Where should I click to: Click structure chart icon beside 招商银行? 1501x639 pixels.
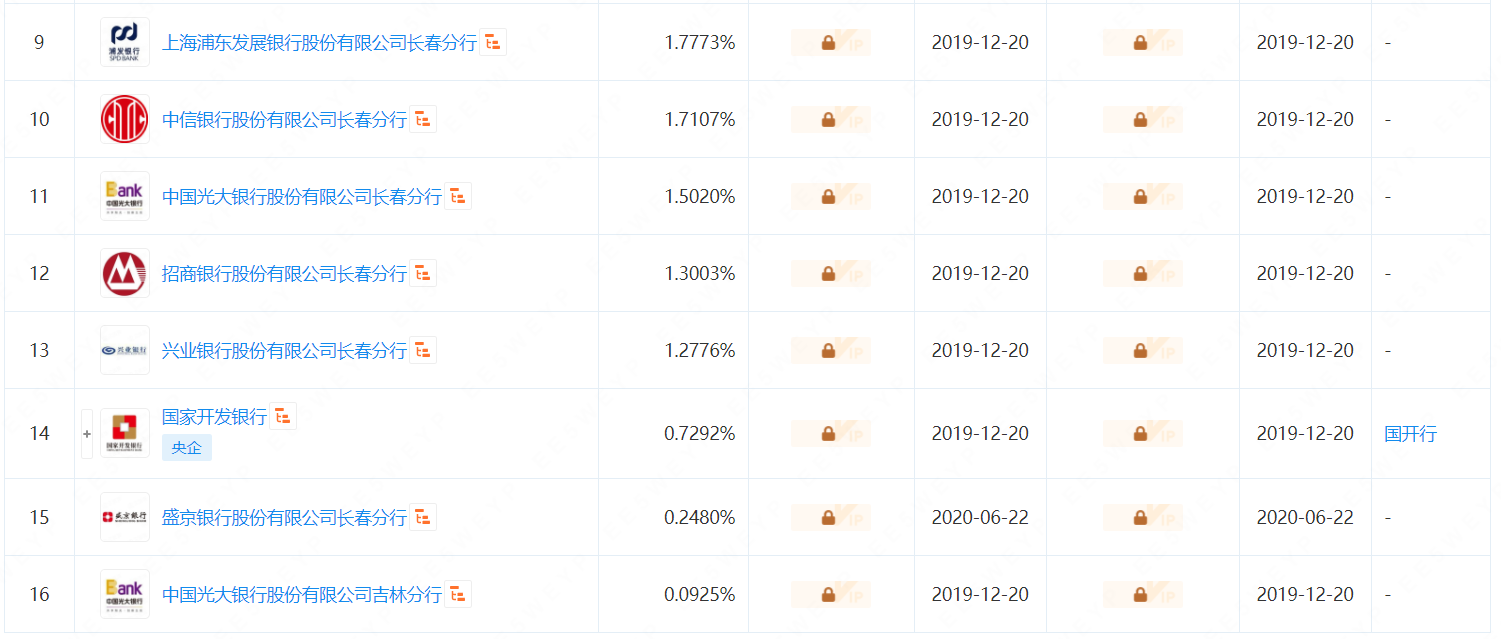click(423, 273)
